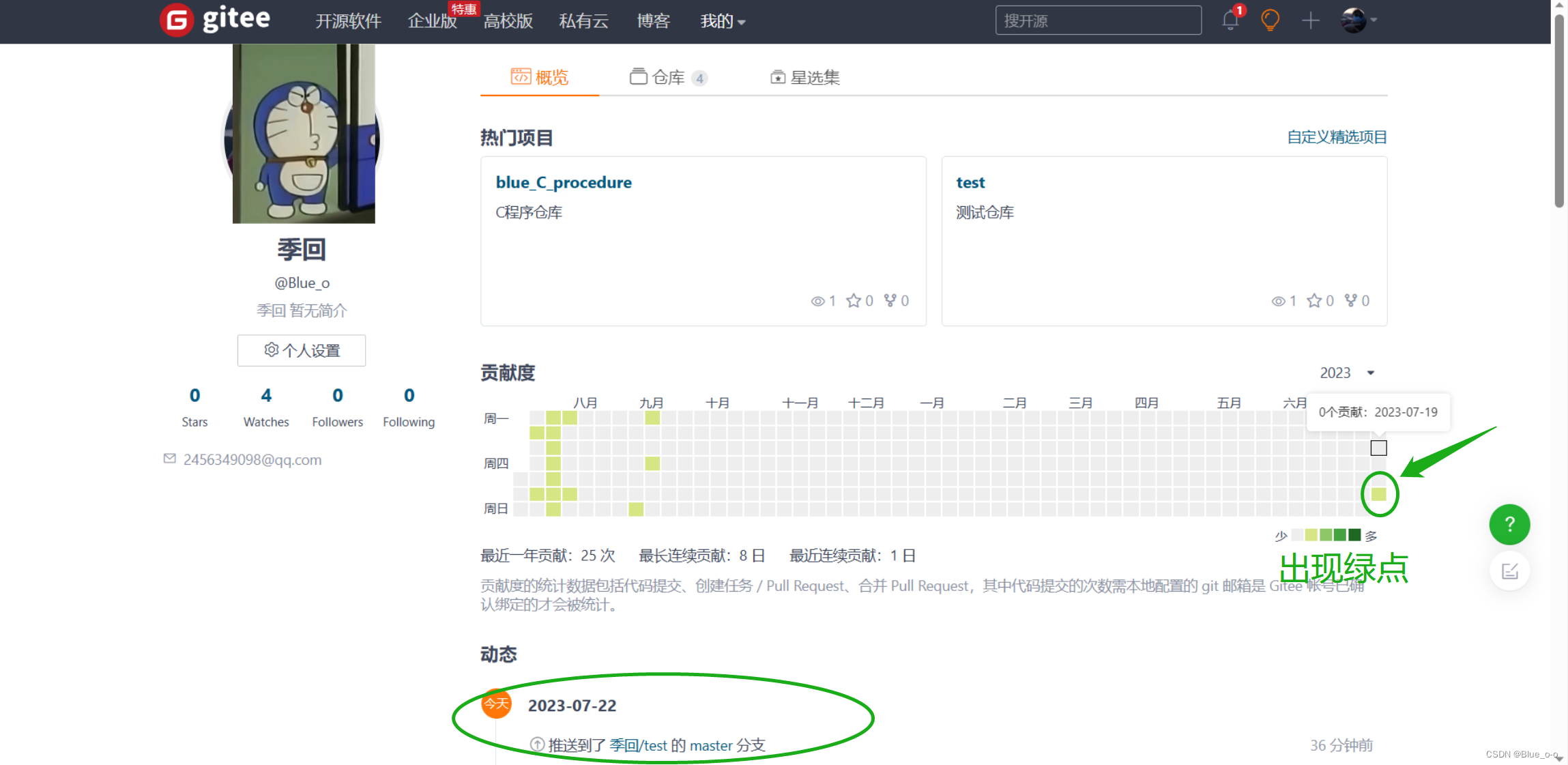Click the orange lightbulb icon
Viewport: 1568px width, 765px height.
point(1270,20)
